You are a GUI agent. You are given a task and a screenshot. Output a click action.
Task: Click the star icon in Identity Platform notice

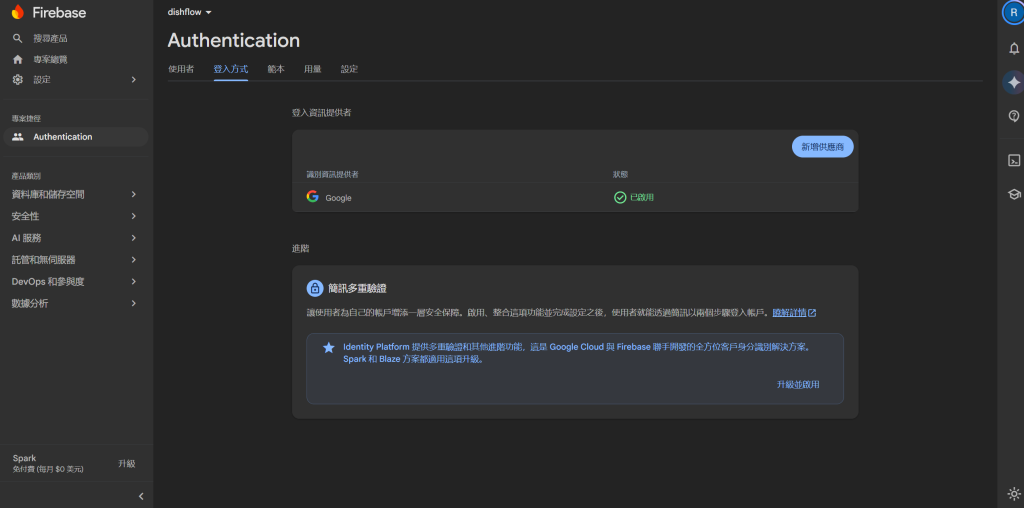[x=328, y=347]
